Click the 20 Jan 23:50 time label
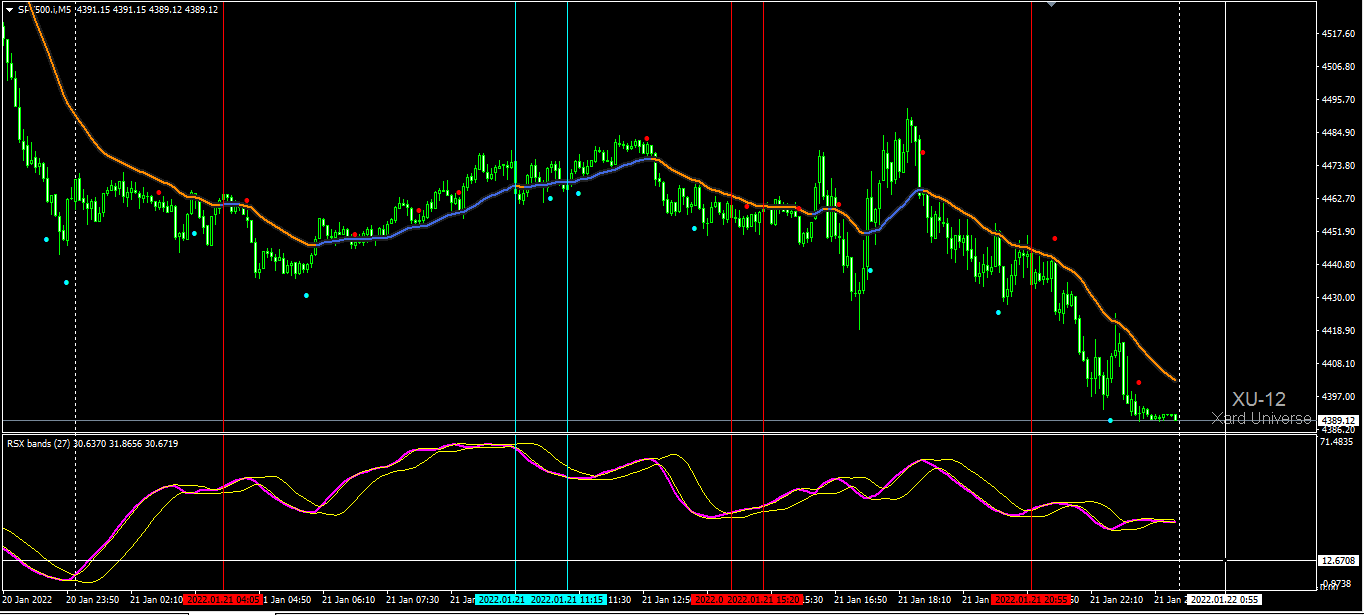This screenshot has width=1366, height=615. click(x=93, y=600)
